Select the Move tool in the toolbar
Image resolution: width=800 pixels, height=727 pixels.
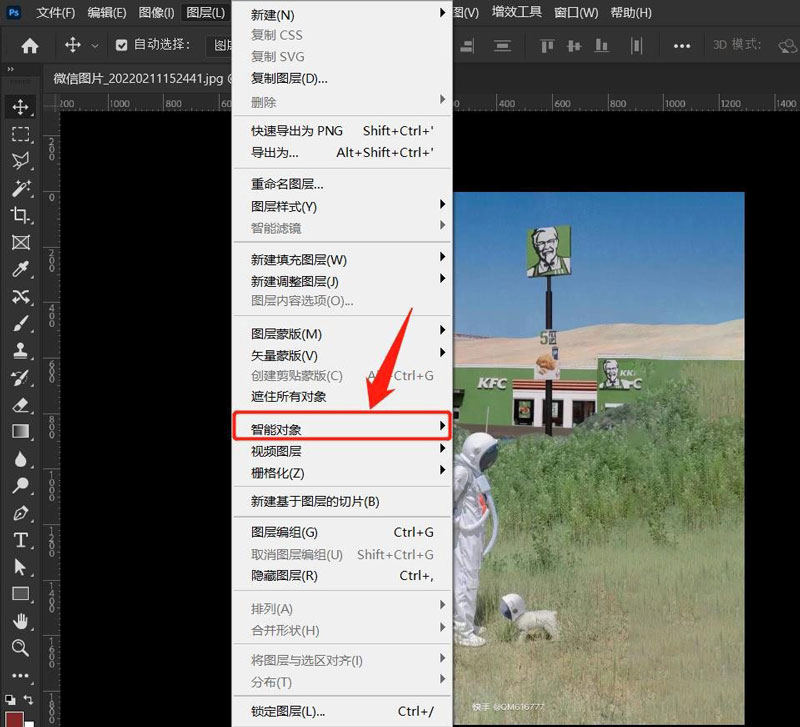(x=22, y=107)
